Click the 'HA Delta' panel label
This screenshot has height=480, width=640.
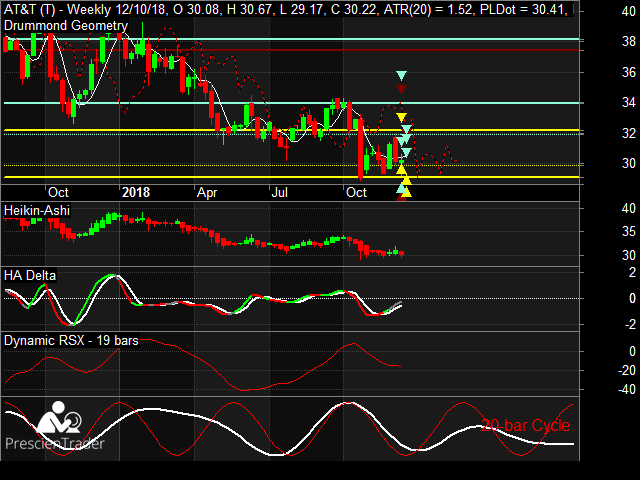(x=30, y=276)
